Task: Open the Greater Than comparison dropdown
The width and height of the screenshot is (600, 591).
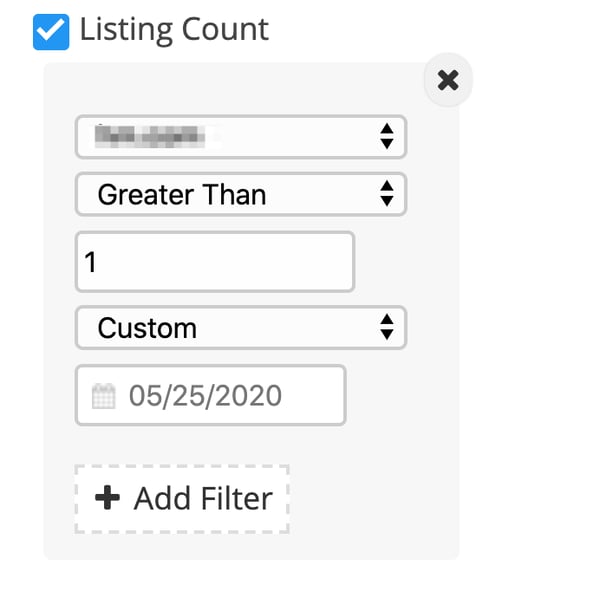Action: click(x=241, y=194)
